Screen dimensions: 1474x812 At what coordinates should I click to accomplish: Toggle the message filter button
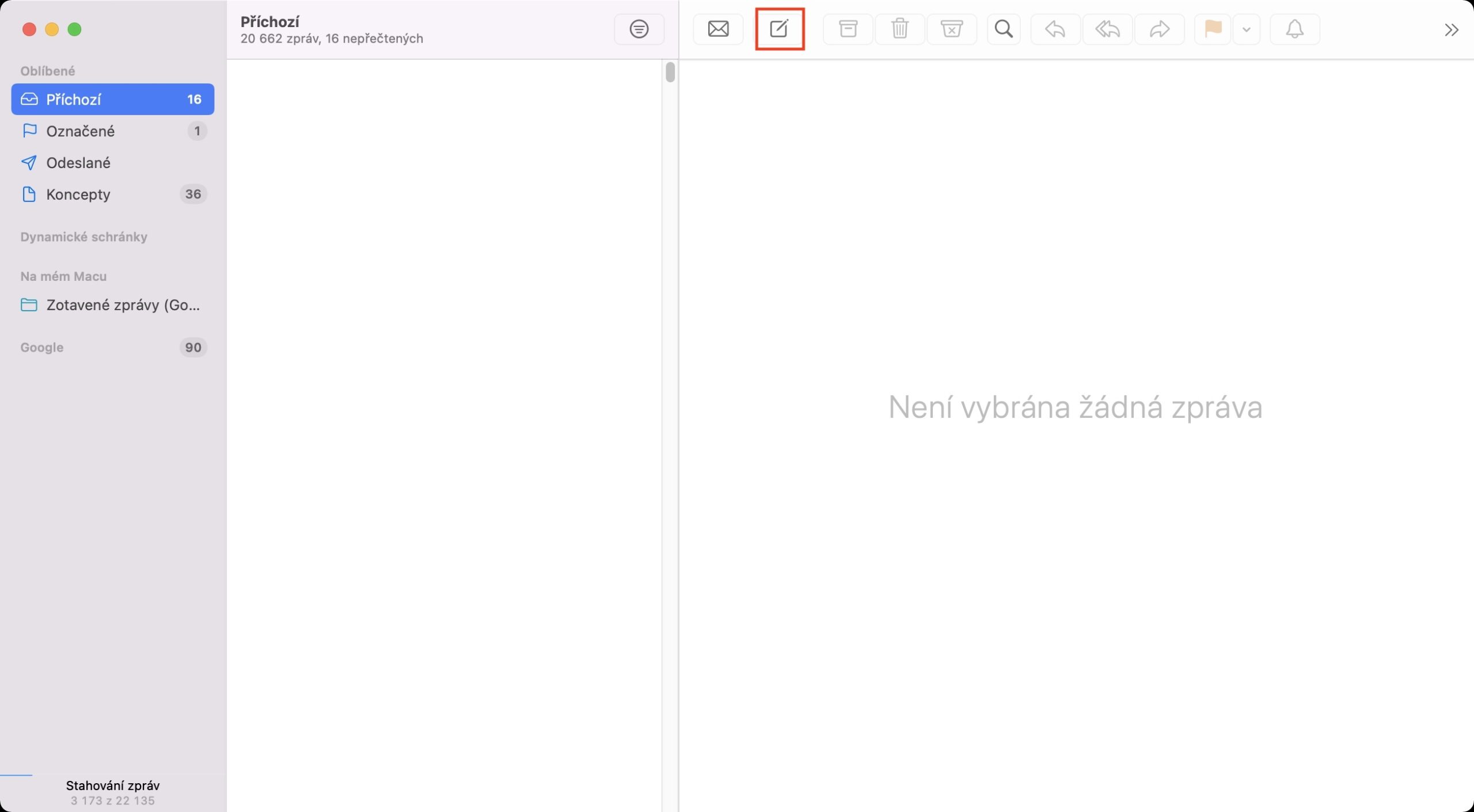coord(639,29)
